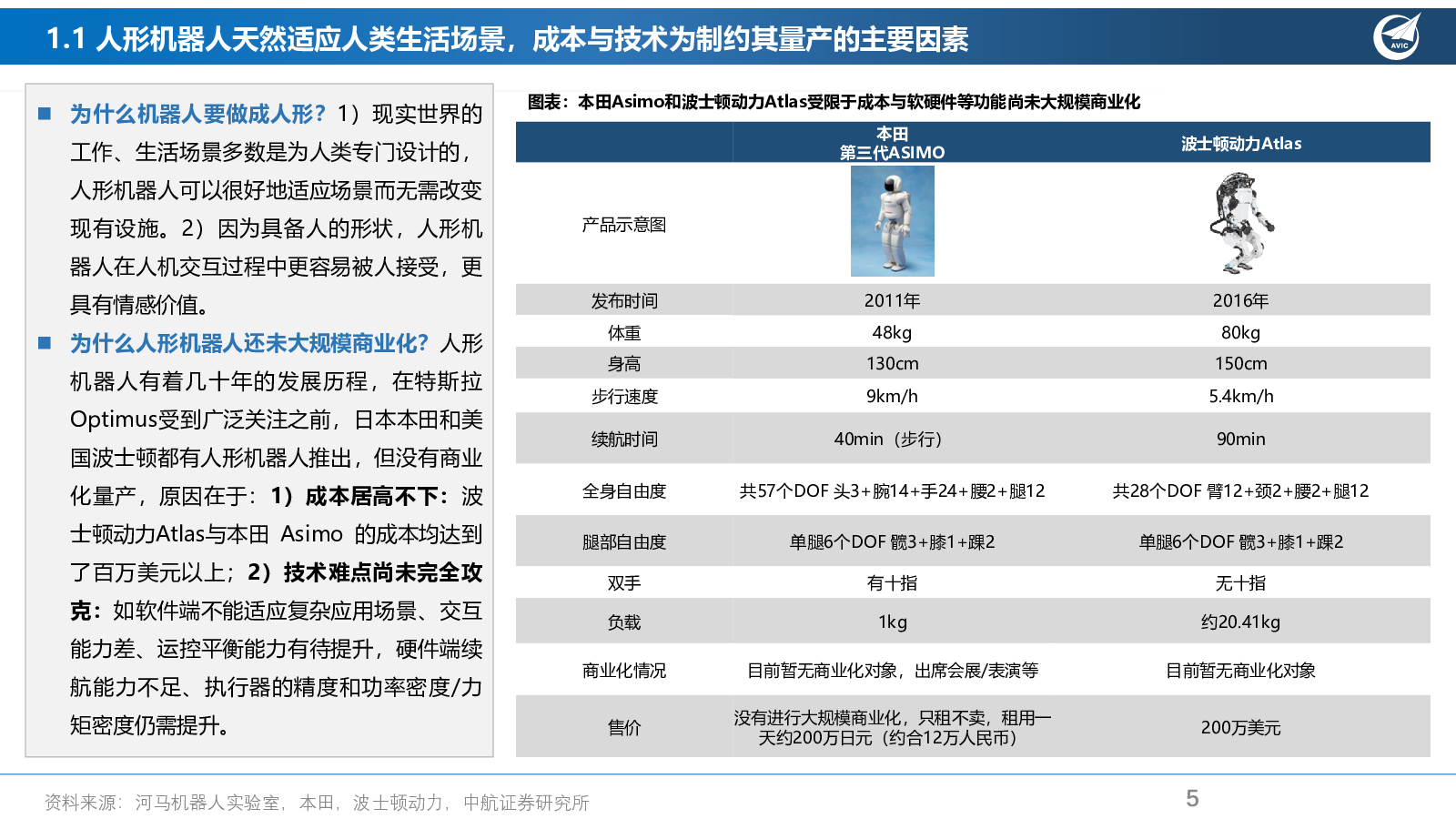Select the row label 双手
Image resolution: width=1456 pixels, height=819 pixels.
(x=624, y=582)
